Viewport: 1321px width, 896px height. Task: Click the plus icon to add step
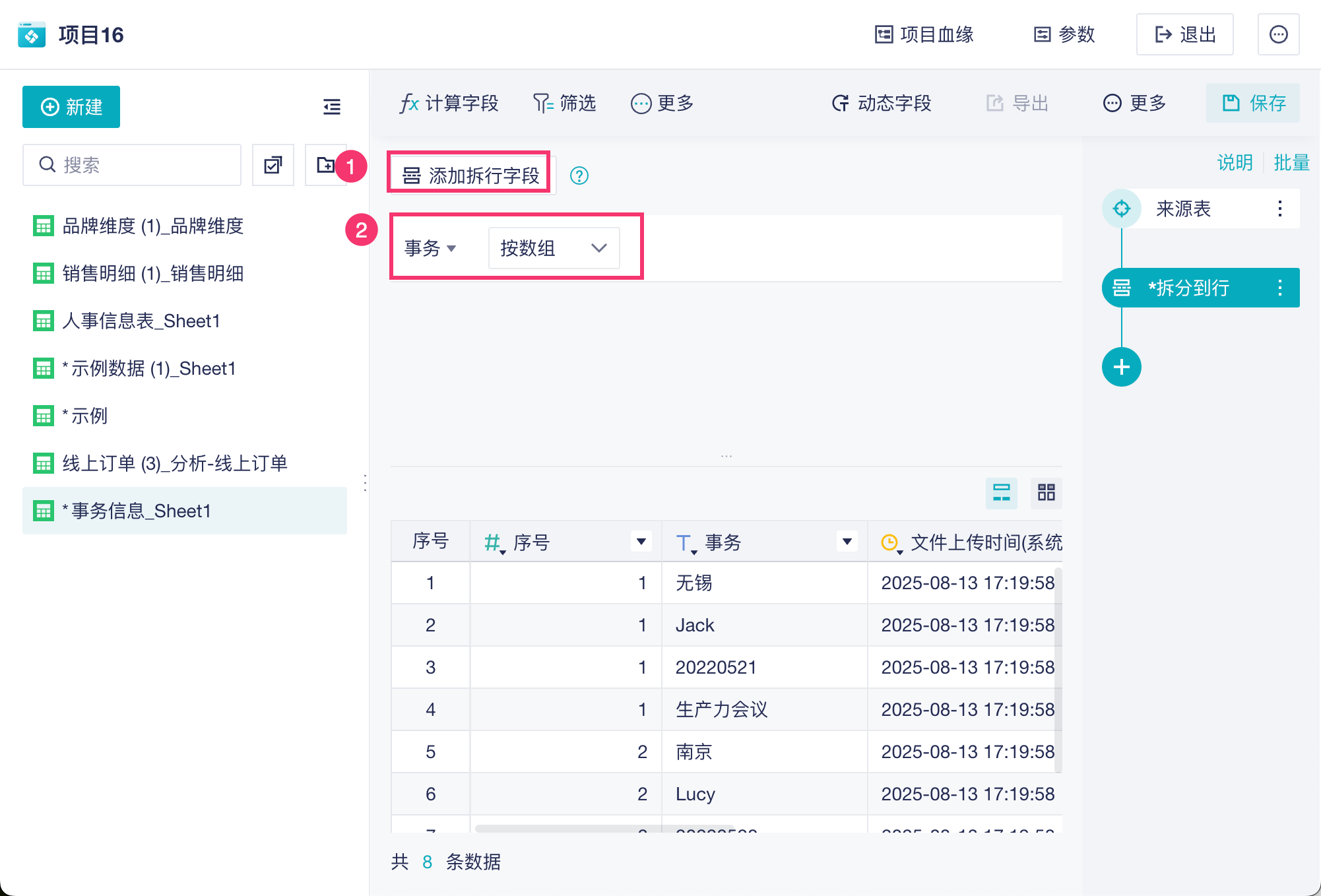[1121, 367]
